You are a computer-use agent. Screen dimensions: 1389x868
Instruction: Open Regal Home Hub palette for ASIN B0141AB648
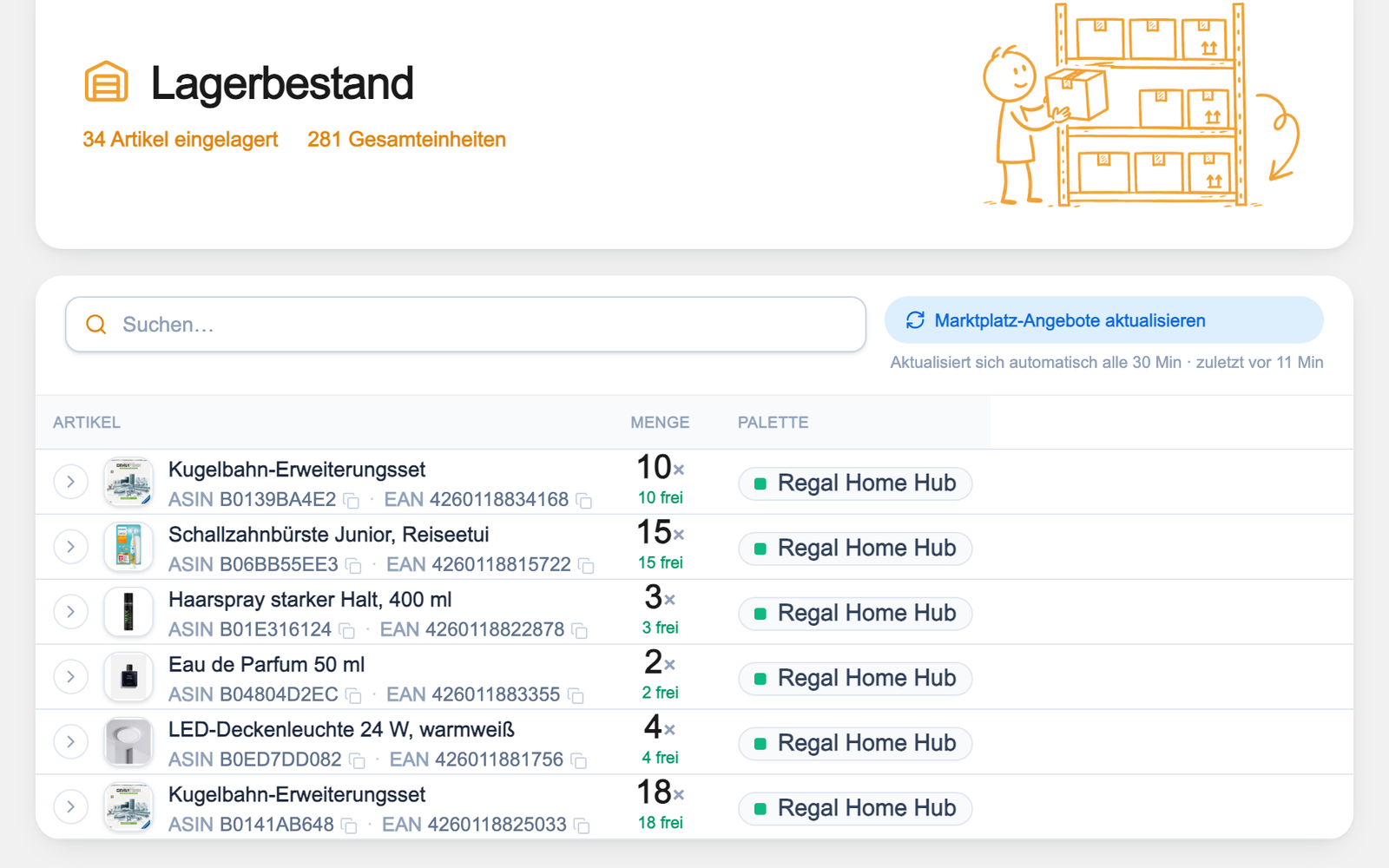[x=855, y=809]
